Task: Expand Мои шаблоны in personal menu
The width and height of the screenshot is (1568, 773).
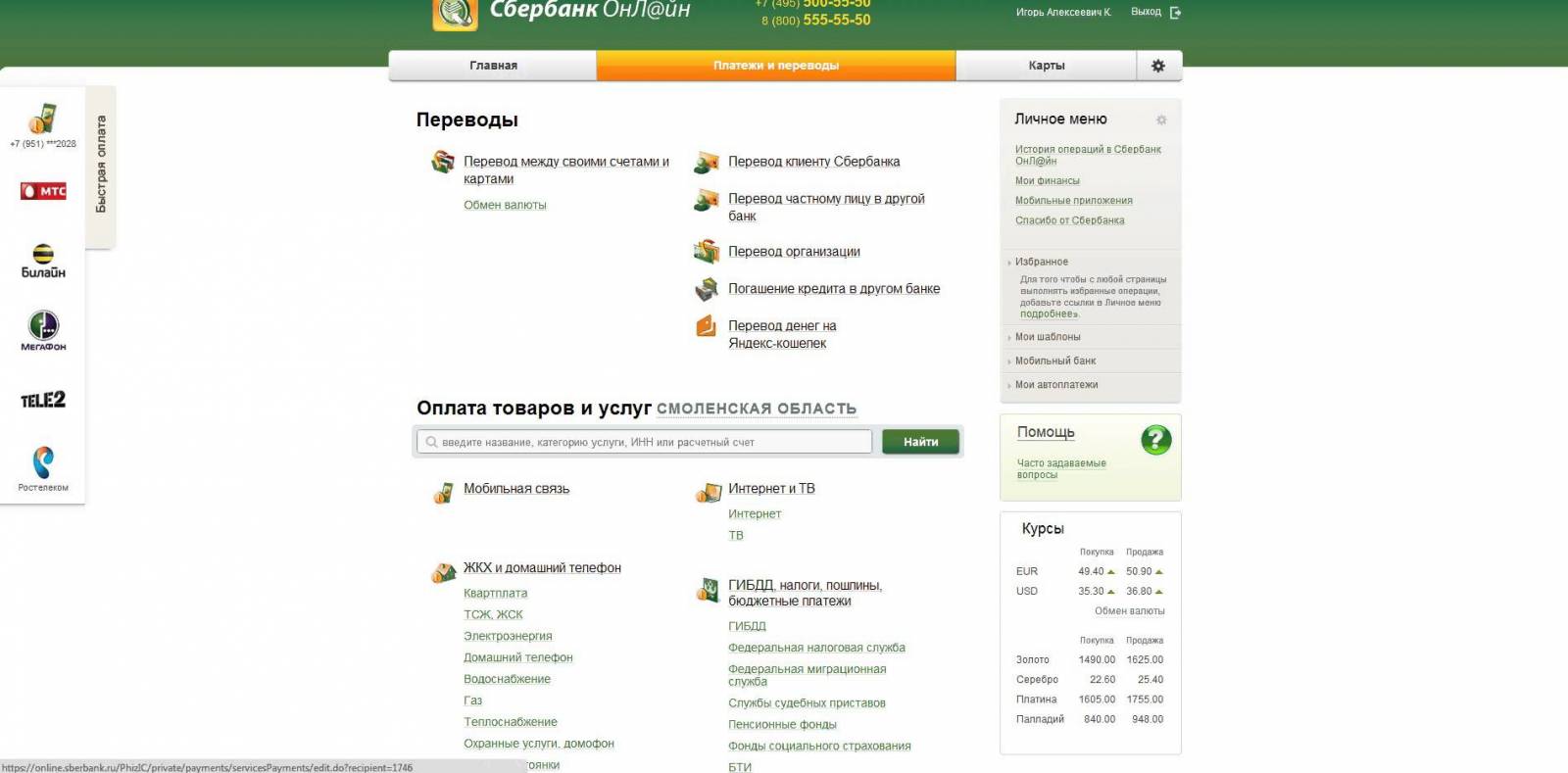Action: tap(1048, 337)
